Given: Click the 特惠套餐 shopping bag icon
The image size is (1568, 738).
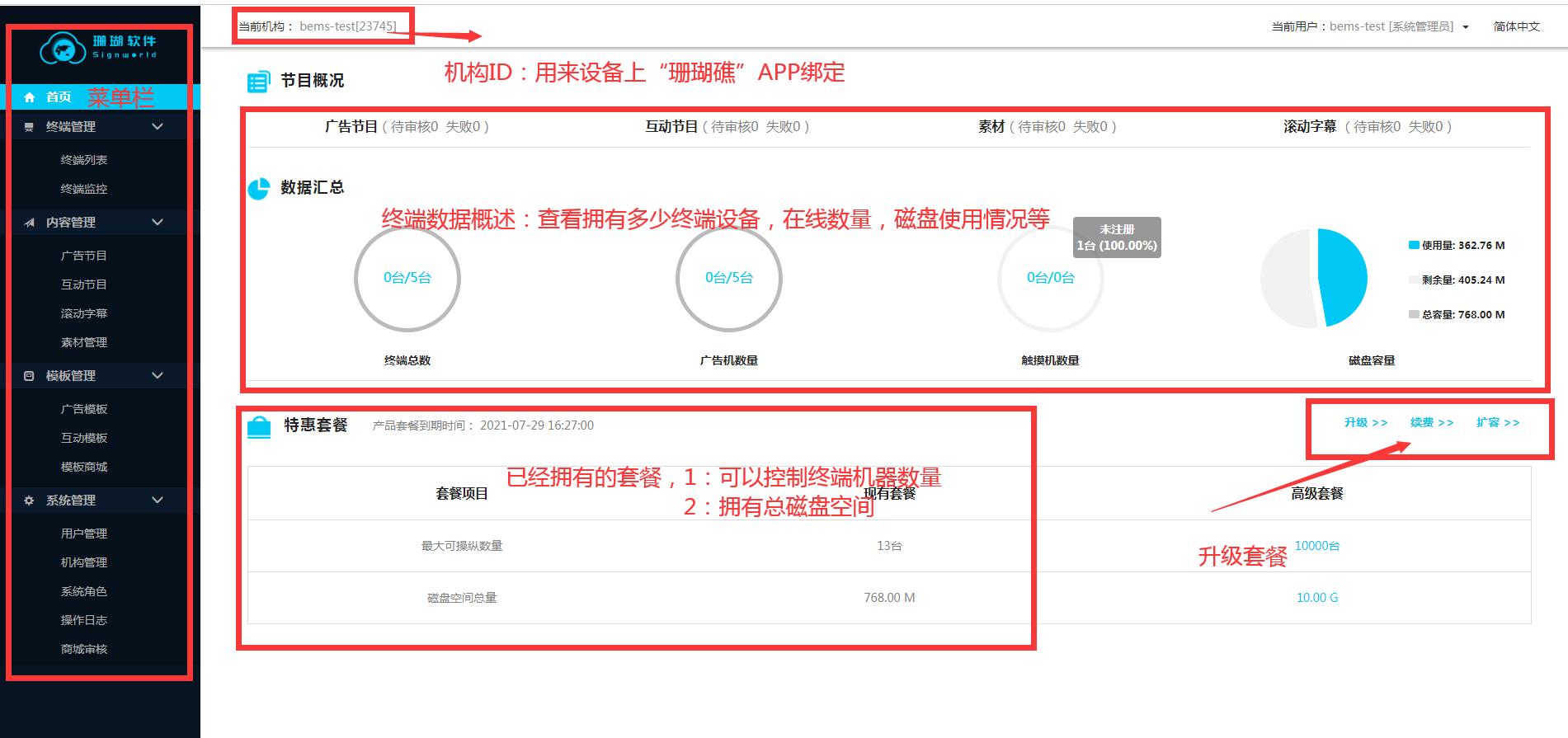Looking at the screenshot, I should (259, 427).
